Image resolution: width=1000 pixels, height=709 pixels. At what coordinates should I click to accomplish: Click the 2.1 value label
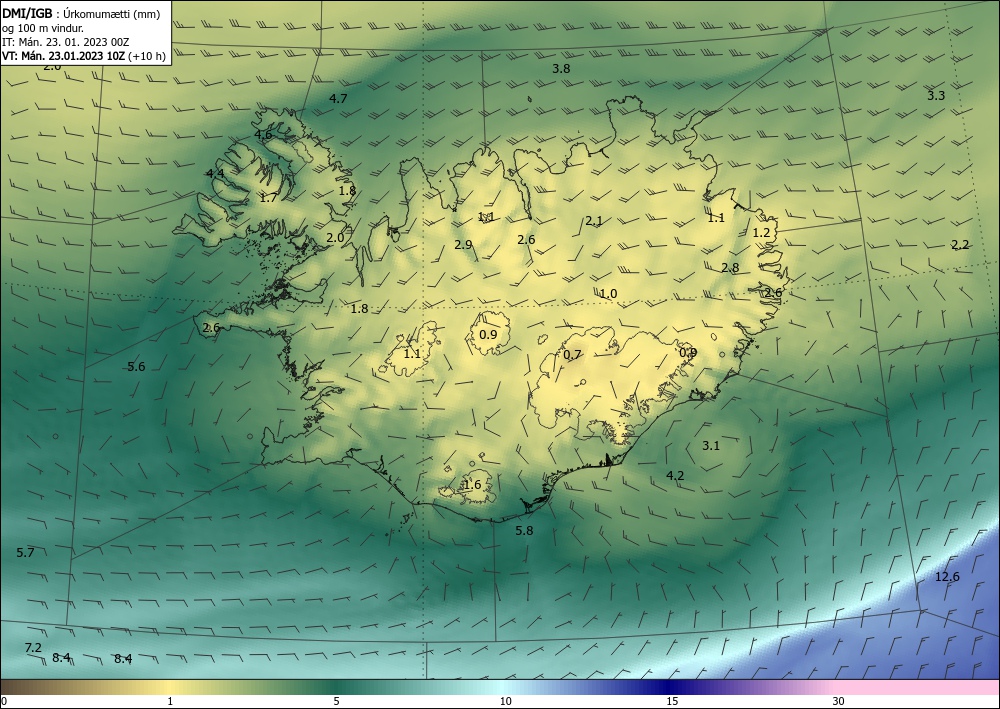coord(594,221)
